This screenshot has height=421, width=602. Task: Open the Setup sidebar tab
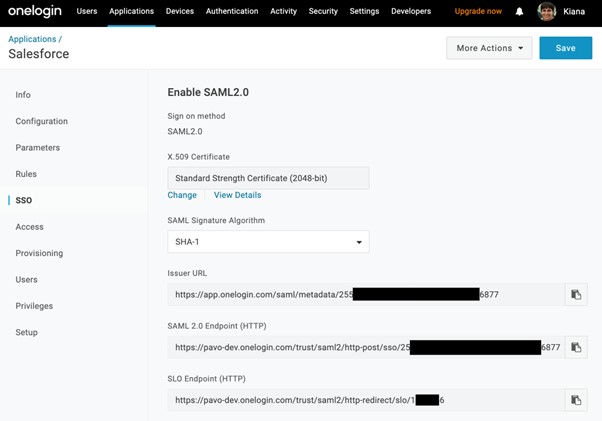coord(26,332)
